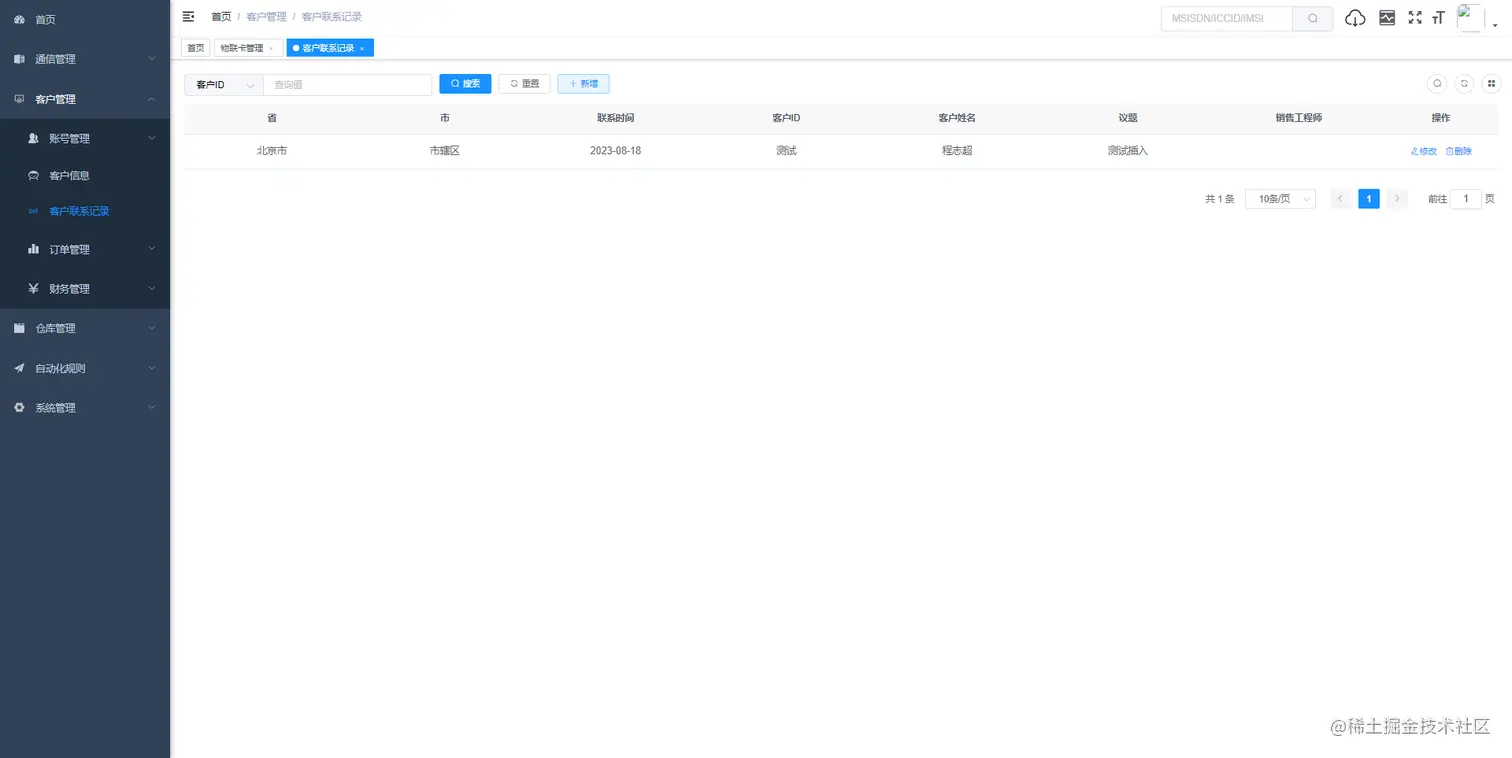Expand the 账号管理 submenu chevron

[x=152, y=138]
